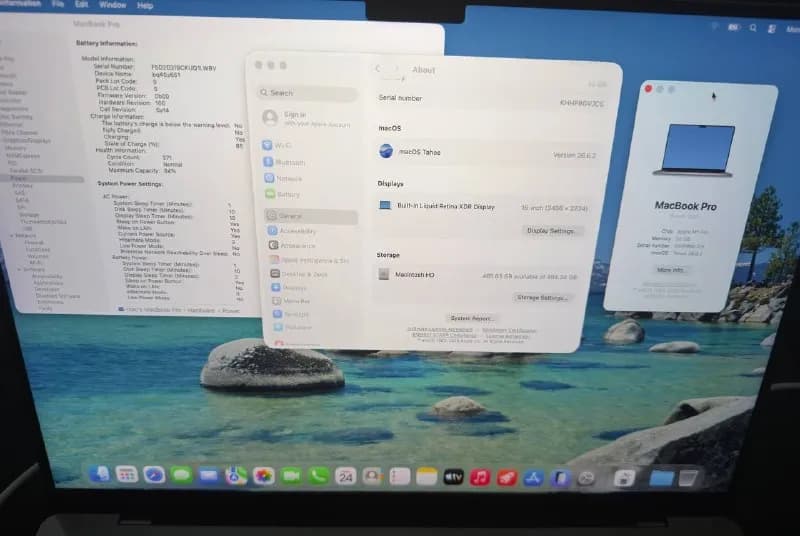
Task: Click the Settings Search field
Action: point(307,93)
